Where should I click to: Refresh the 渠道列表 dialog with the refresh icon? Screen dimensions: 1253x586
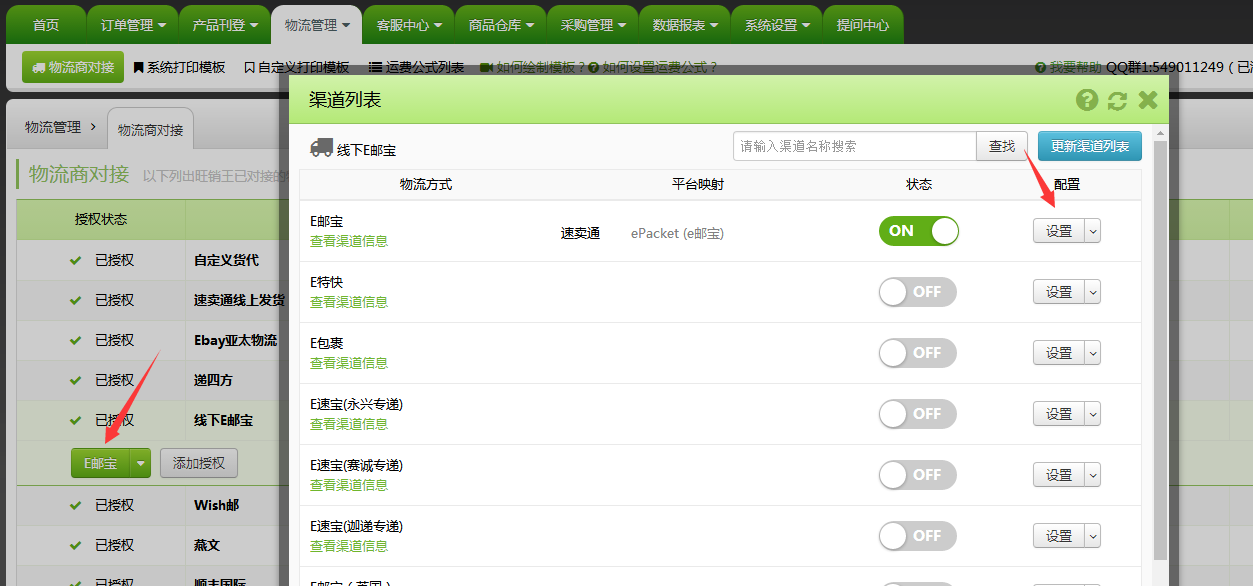coord(1117,100)
